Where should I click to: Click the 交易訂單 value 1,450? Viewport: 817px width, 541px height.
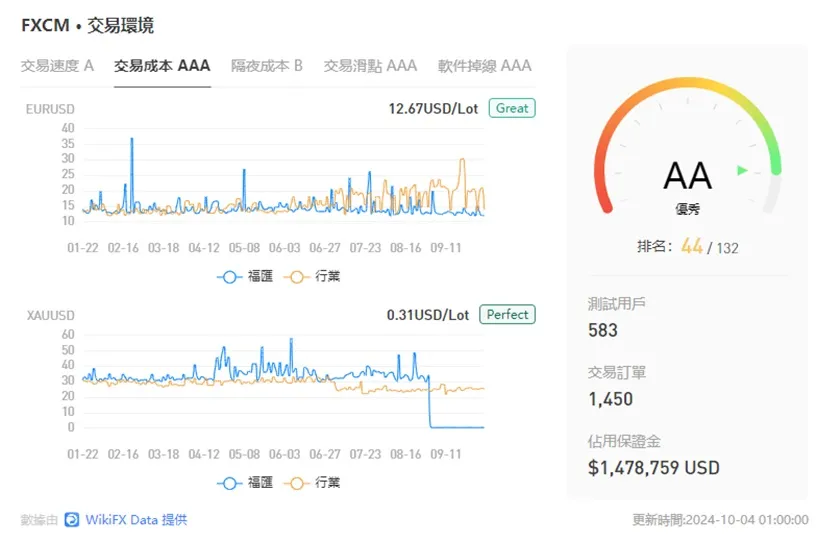coord(610,399)
